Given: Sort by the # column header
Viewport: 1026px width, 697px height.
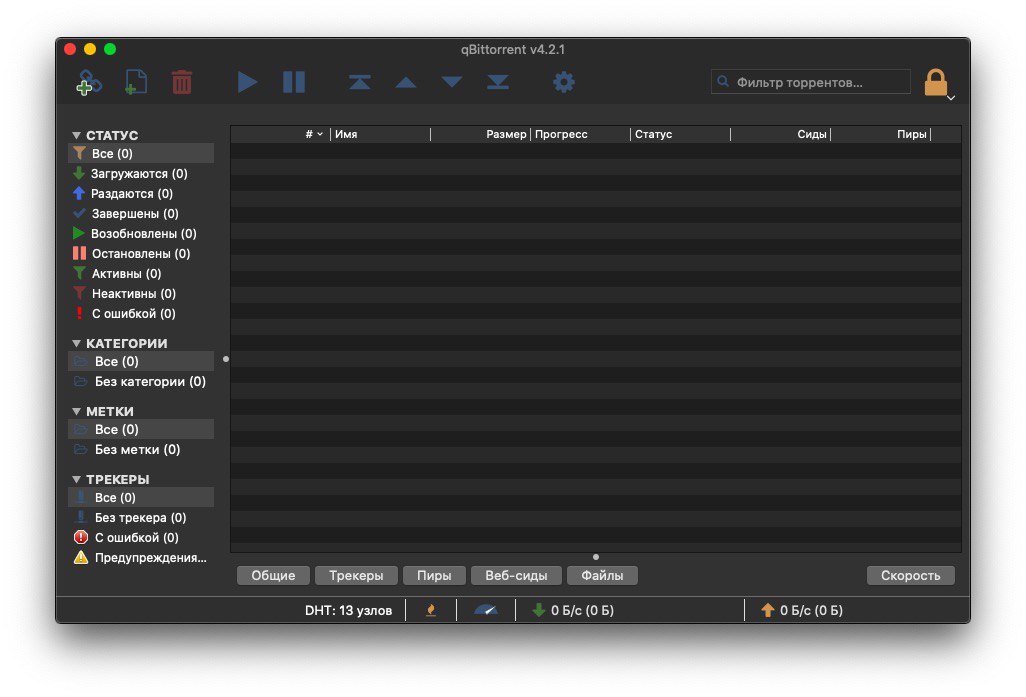Looking at the screenshot, I should tap(281, 134).
